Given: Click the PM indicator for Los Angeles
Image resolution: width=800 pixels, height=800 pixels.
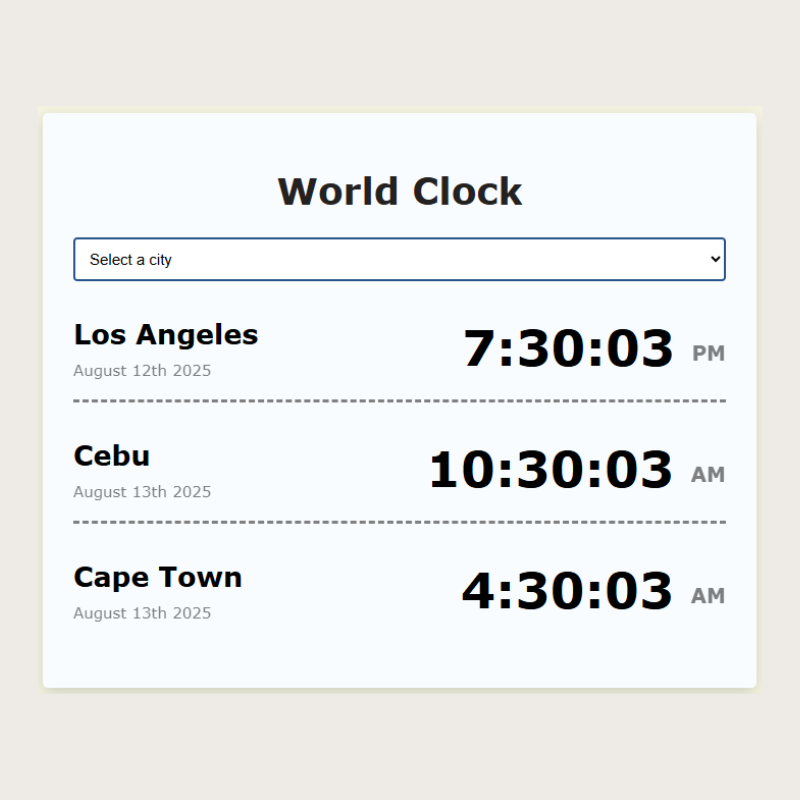Looking at the screenshot, I should tap(710, 353).
